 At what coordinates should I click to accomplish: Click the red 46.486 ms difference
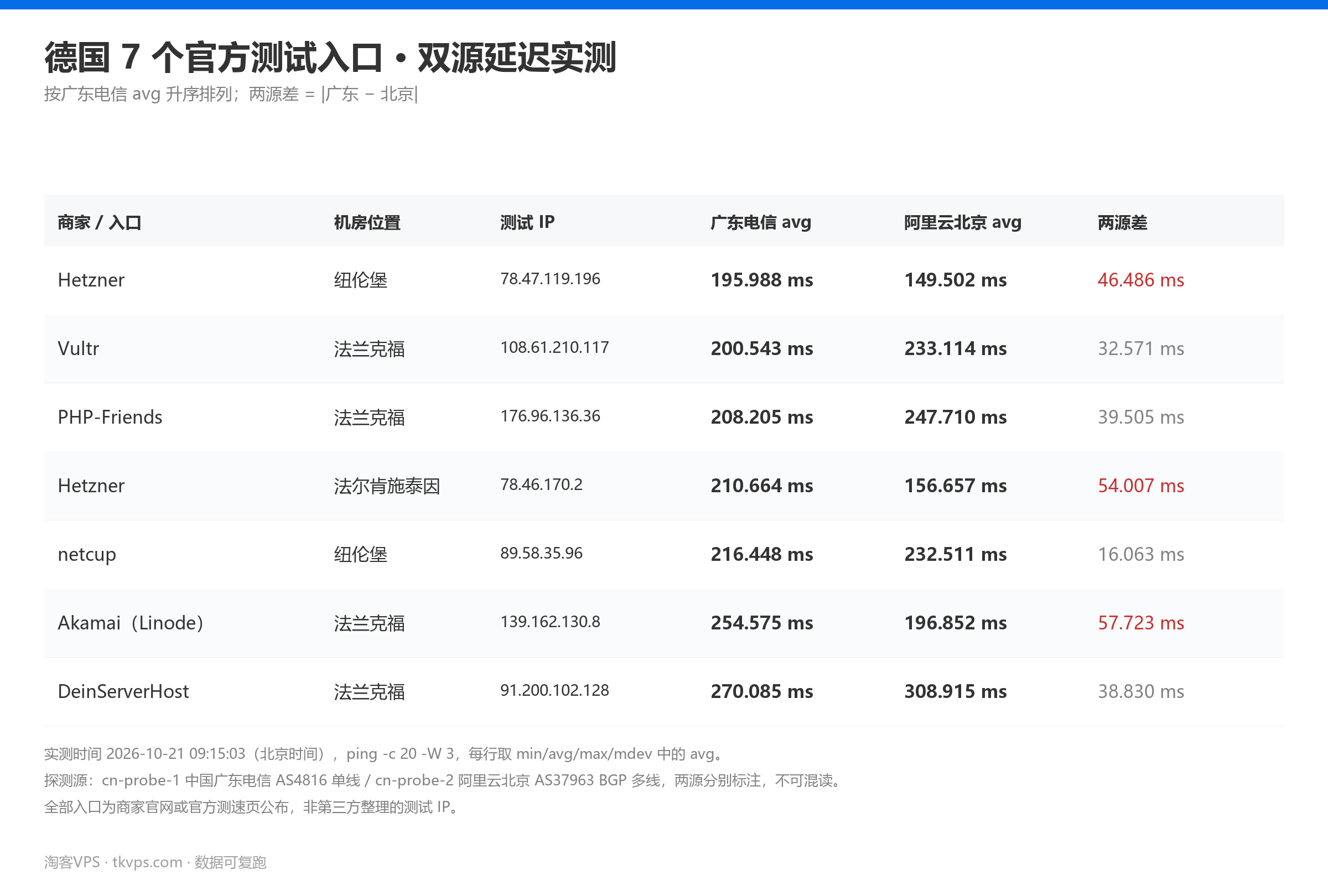click(x=1140, y=280)
